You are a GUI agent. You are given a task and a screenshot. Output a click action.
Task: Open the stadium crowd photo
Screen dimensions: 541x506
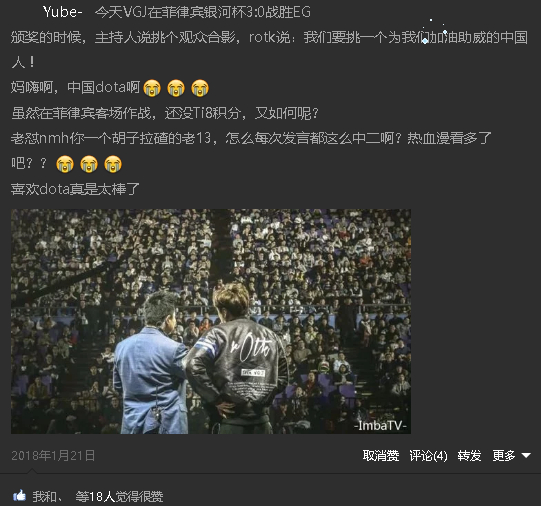[x=211, y=321]
